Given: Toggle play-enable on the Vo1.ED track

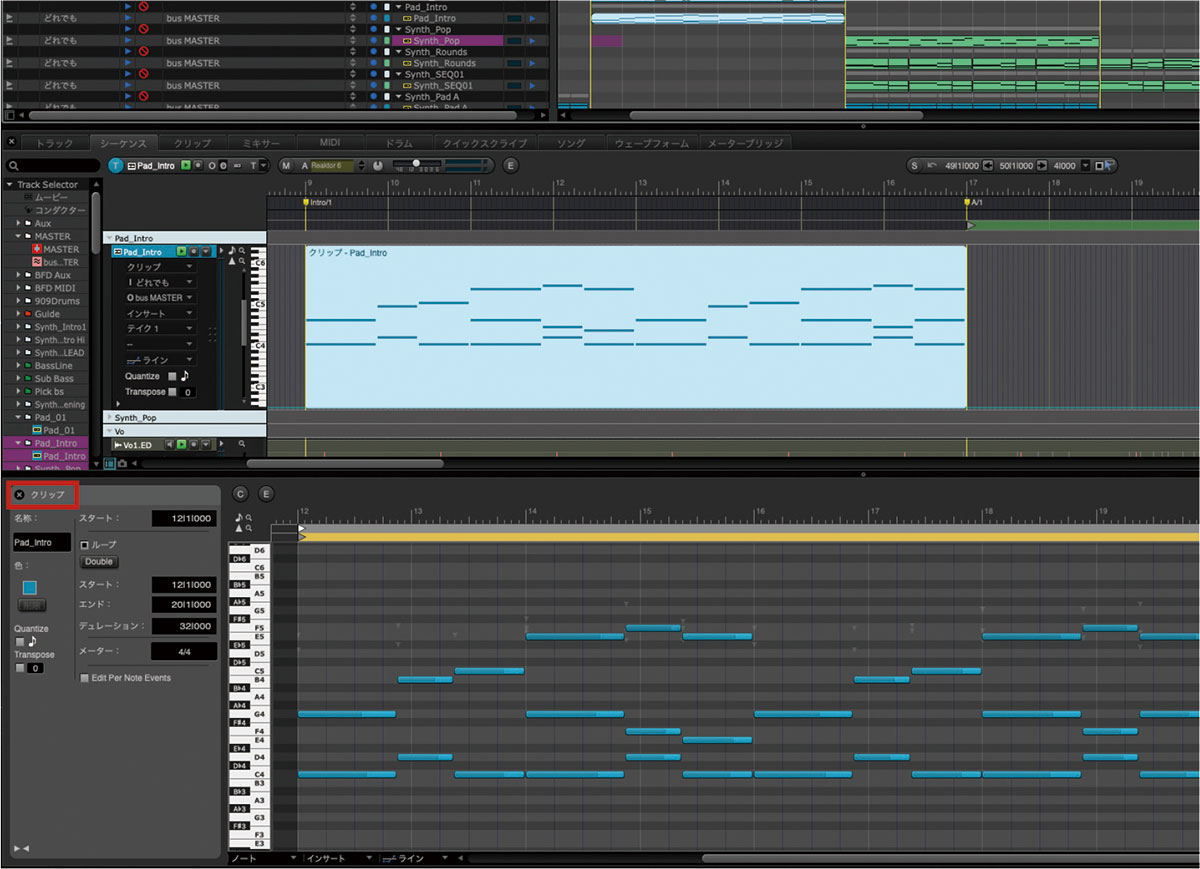Looking at the screenshot, I should tap(183, 444).
